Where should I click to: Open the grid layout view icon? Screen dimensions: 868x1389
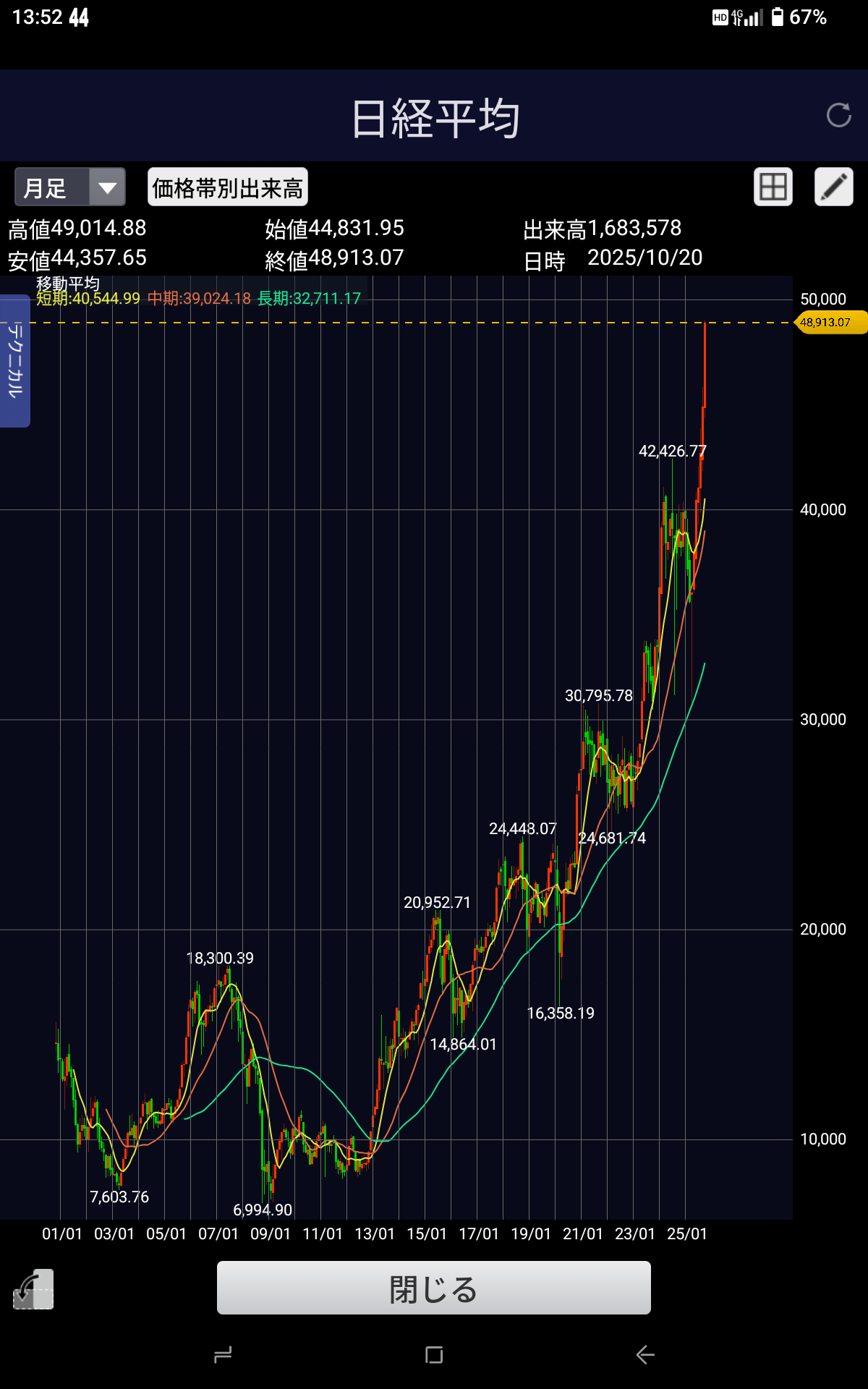point(773,187)
